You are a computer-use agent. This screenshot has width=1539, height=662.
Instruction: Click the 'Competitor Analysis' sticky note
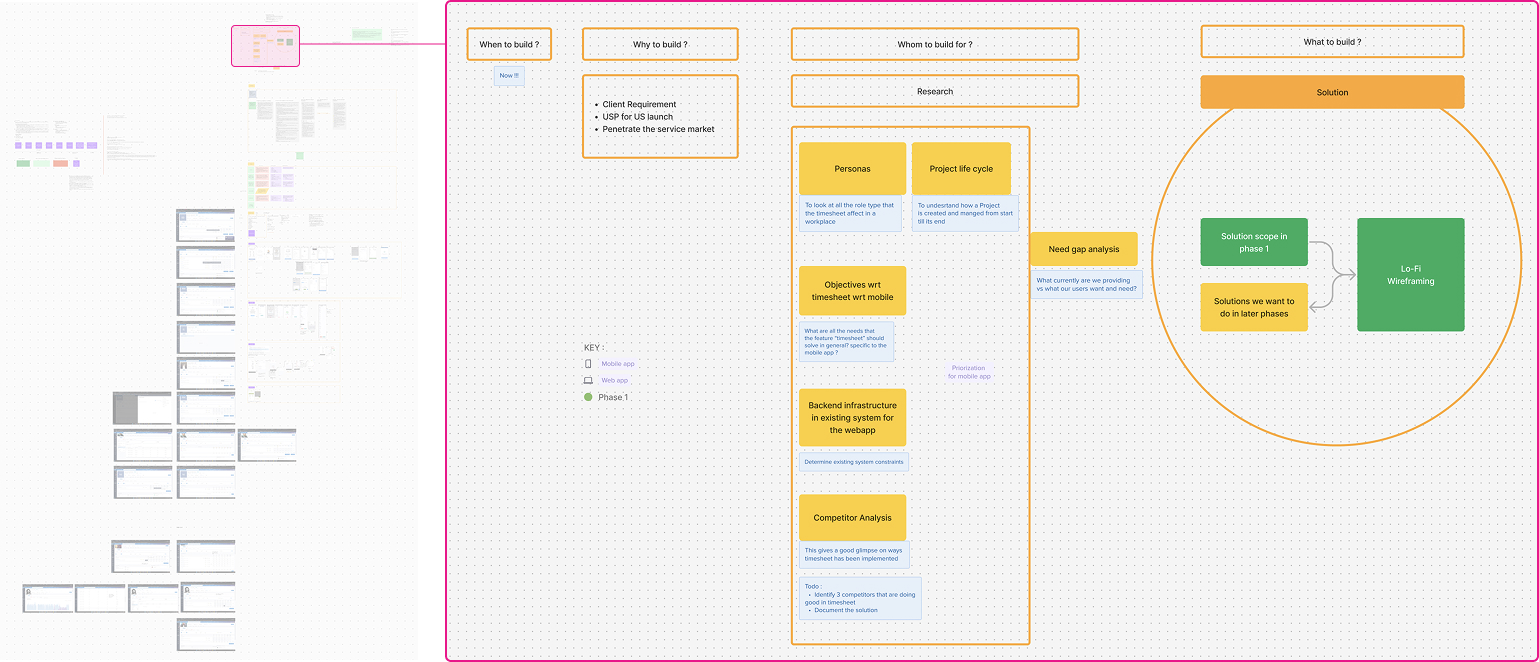(852, 517)
